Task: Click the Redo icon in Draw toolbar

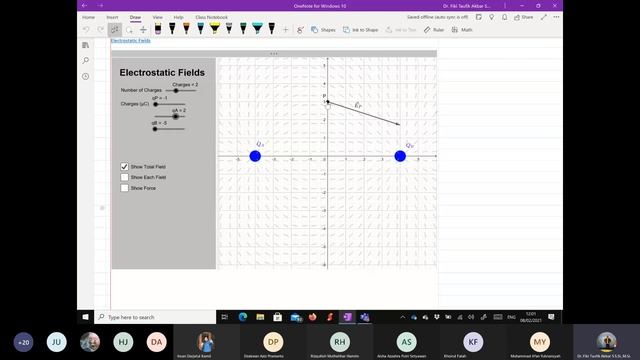Action: [100, 30]
